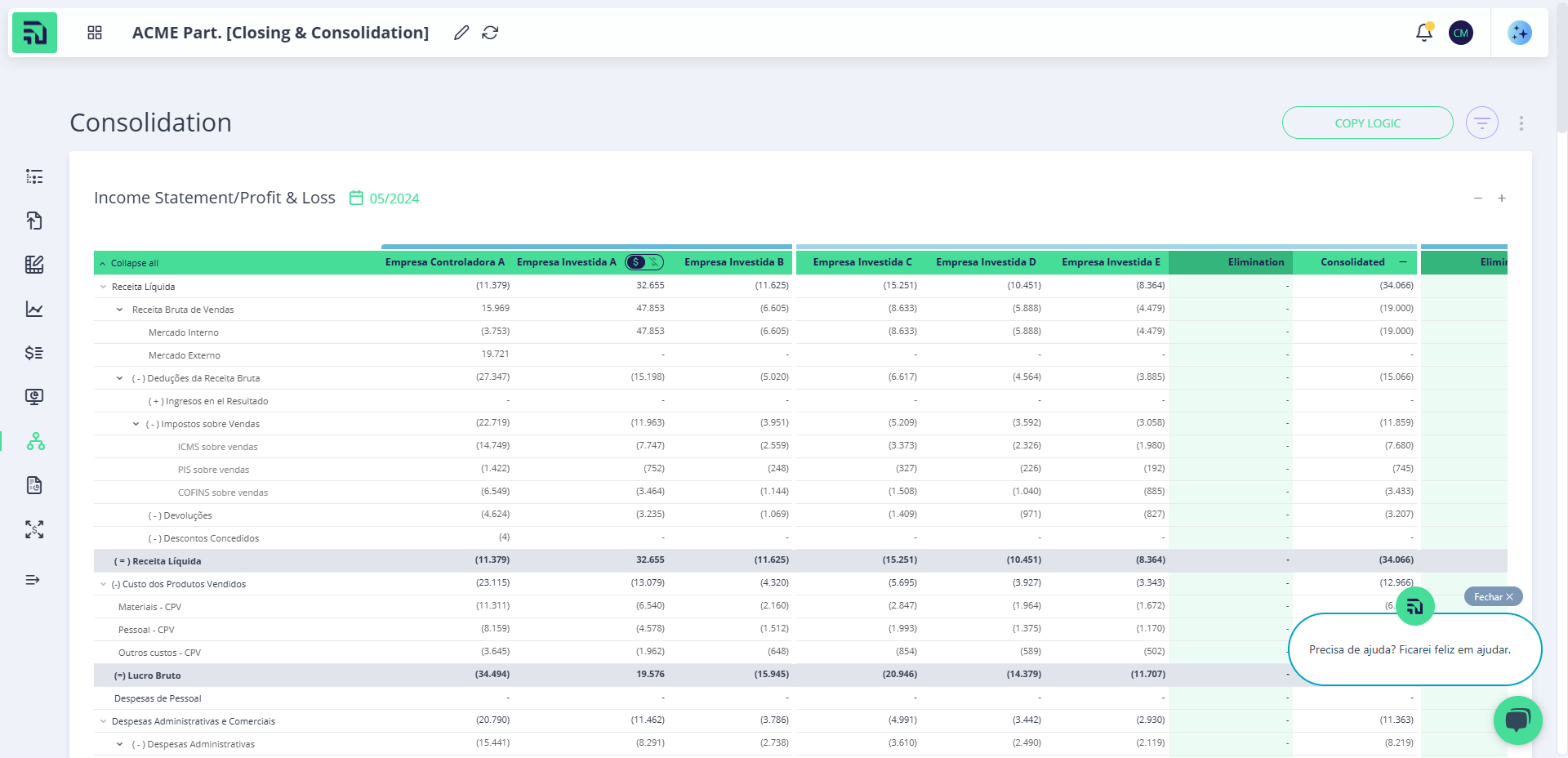This screenshot has width=1568, height=758.
Task: Open the monitor dashboard sidebar icon
Action: pos(34,397)
